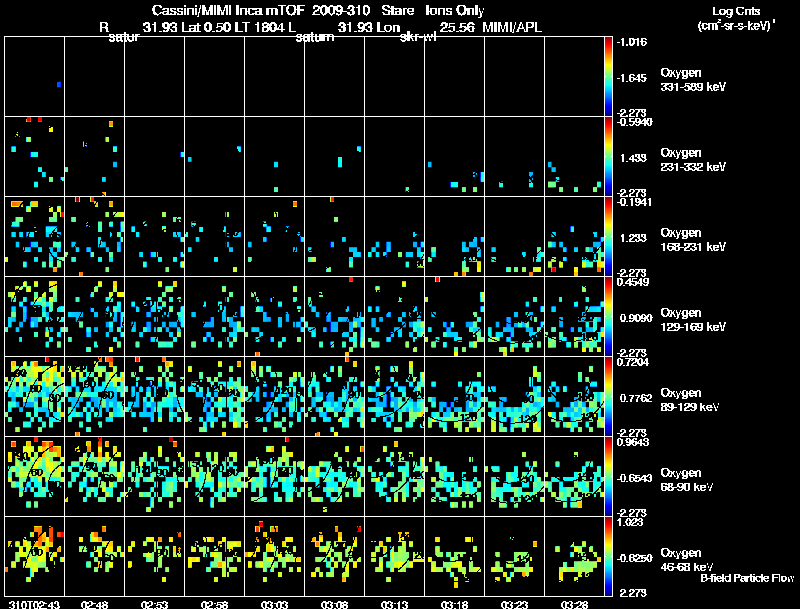800x609 pixels.
Task: Click the Oxygen 168-231 keV label
Action: 693,240
